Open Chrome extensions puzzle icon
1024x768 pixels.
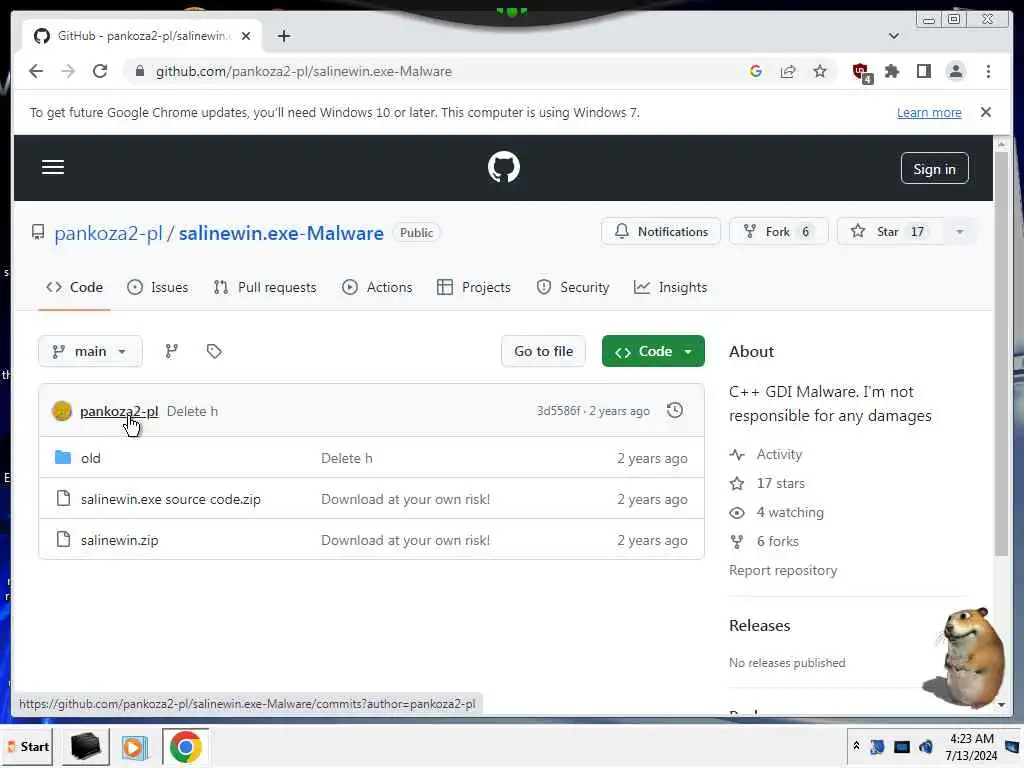coord(891,71)
